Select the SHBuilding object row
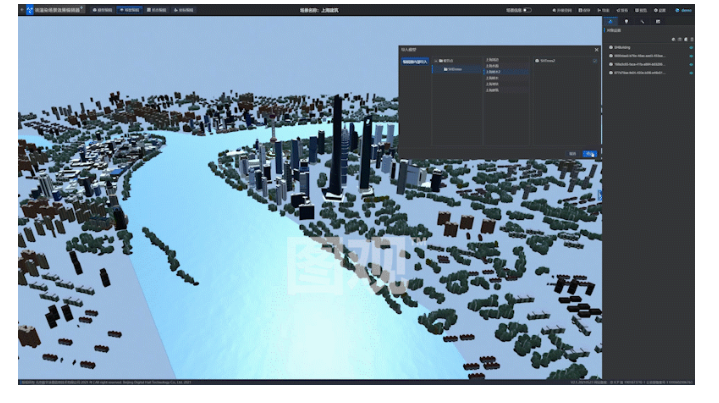 click(x=649, y=47)
